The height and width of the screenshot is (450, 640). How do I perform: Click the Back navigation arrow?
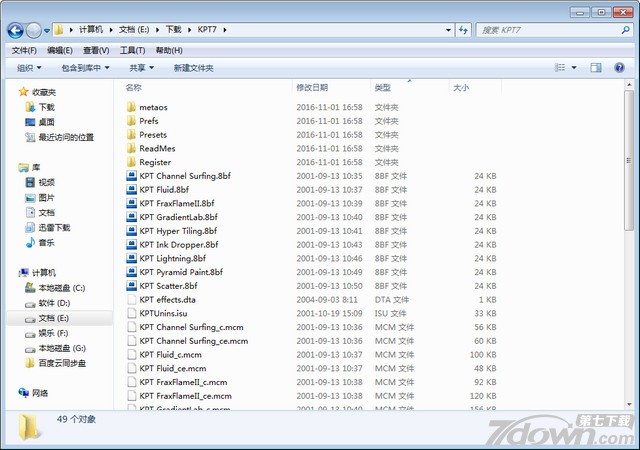point(16,30)
